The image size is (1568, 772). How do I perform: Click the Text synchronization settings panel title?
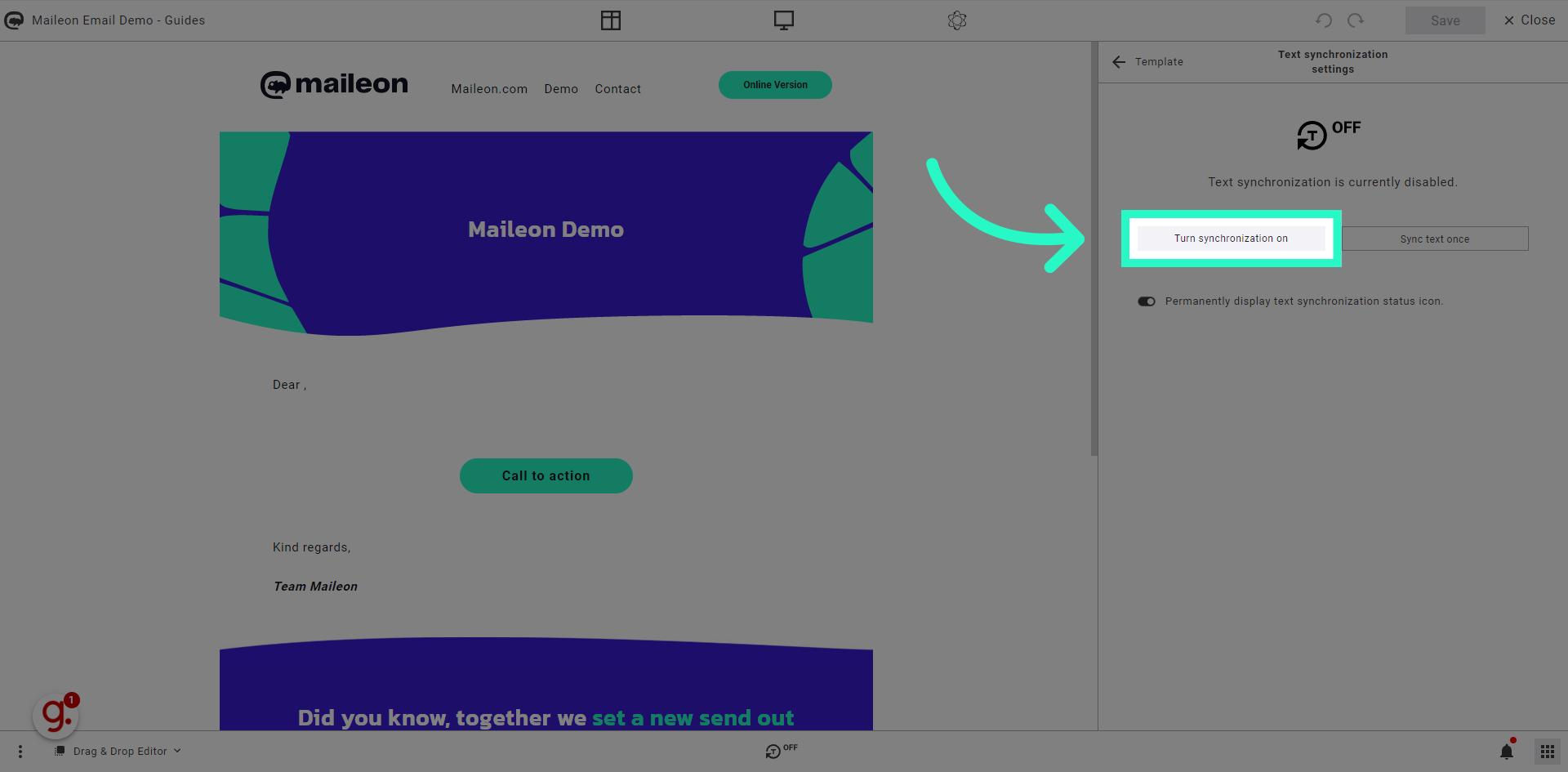pos(1333,62)
